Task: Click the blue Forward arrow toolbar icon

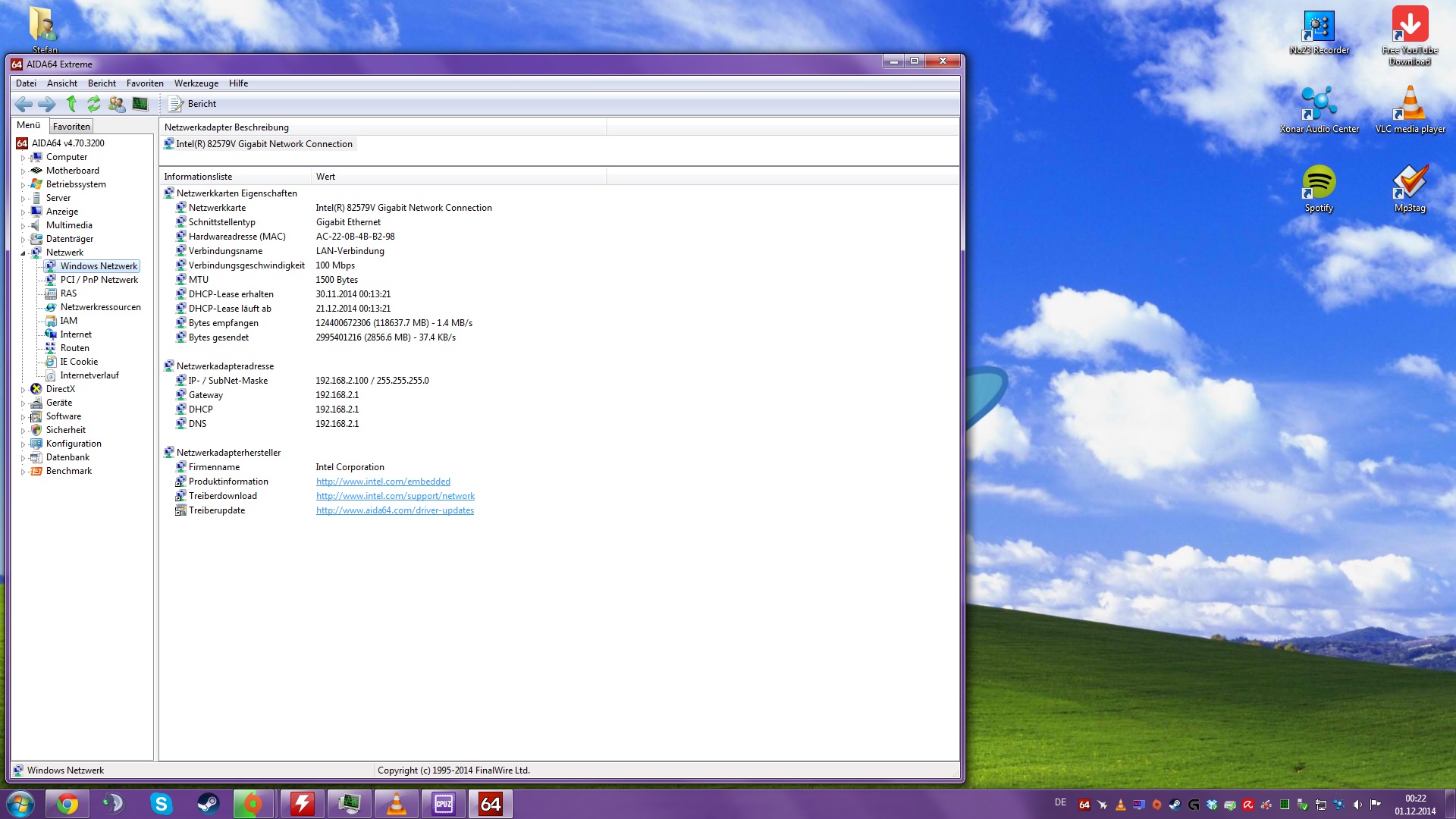Action: [x=46, y=104]
